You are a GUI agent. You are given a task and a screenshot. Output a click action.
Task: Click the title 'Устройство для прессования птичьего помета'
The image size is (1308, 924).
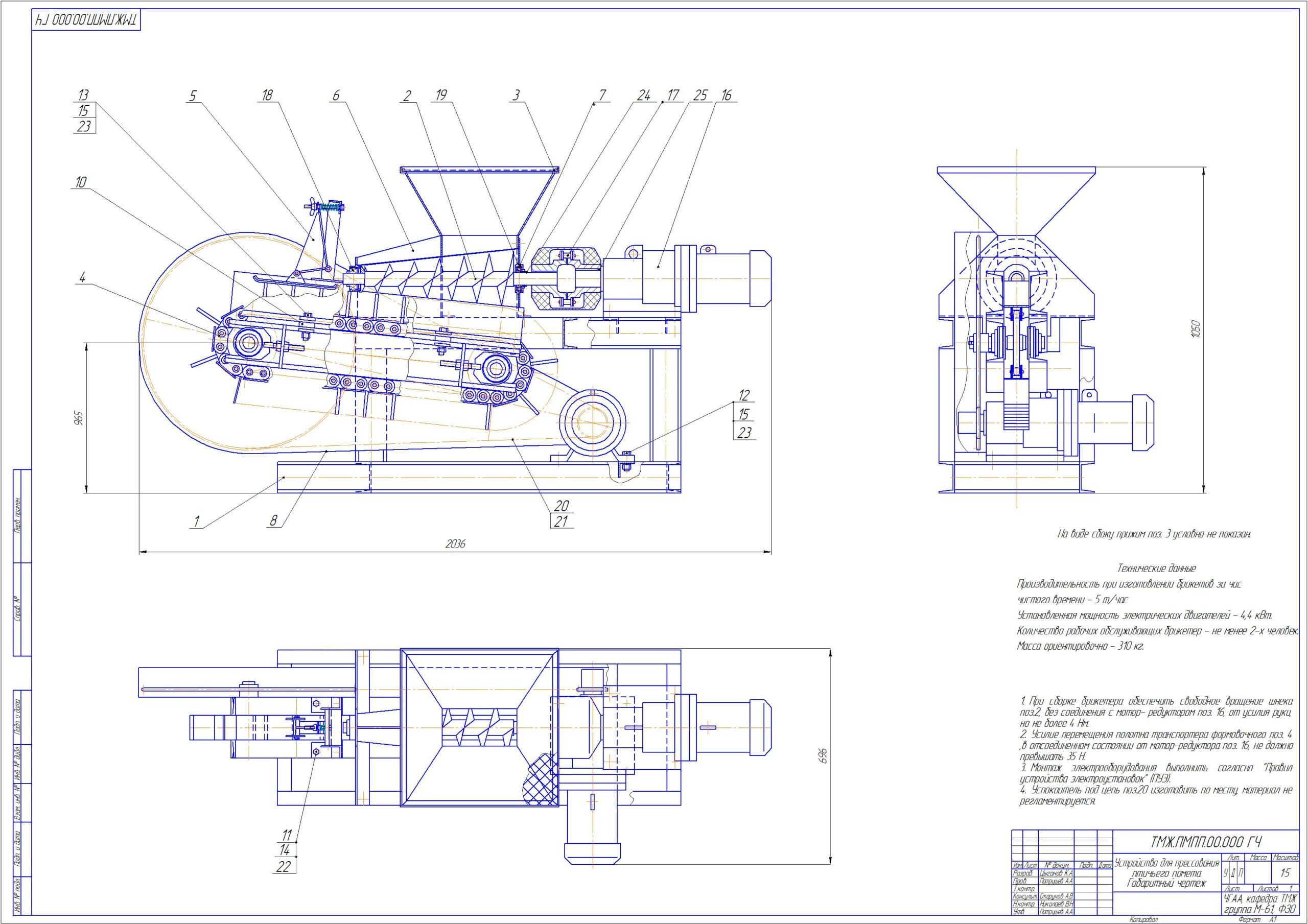pyautogui.click(x=1167, y=868)
